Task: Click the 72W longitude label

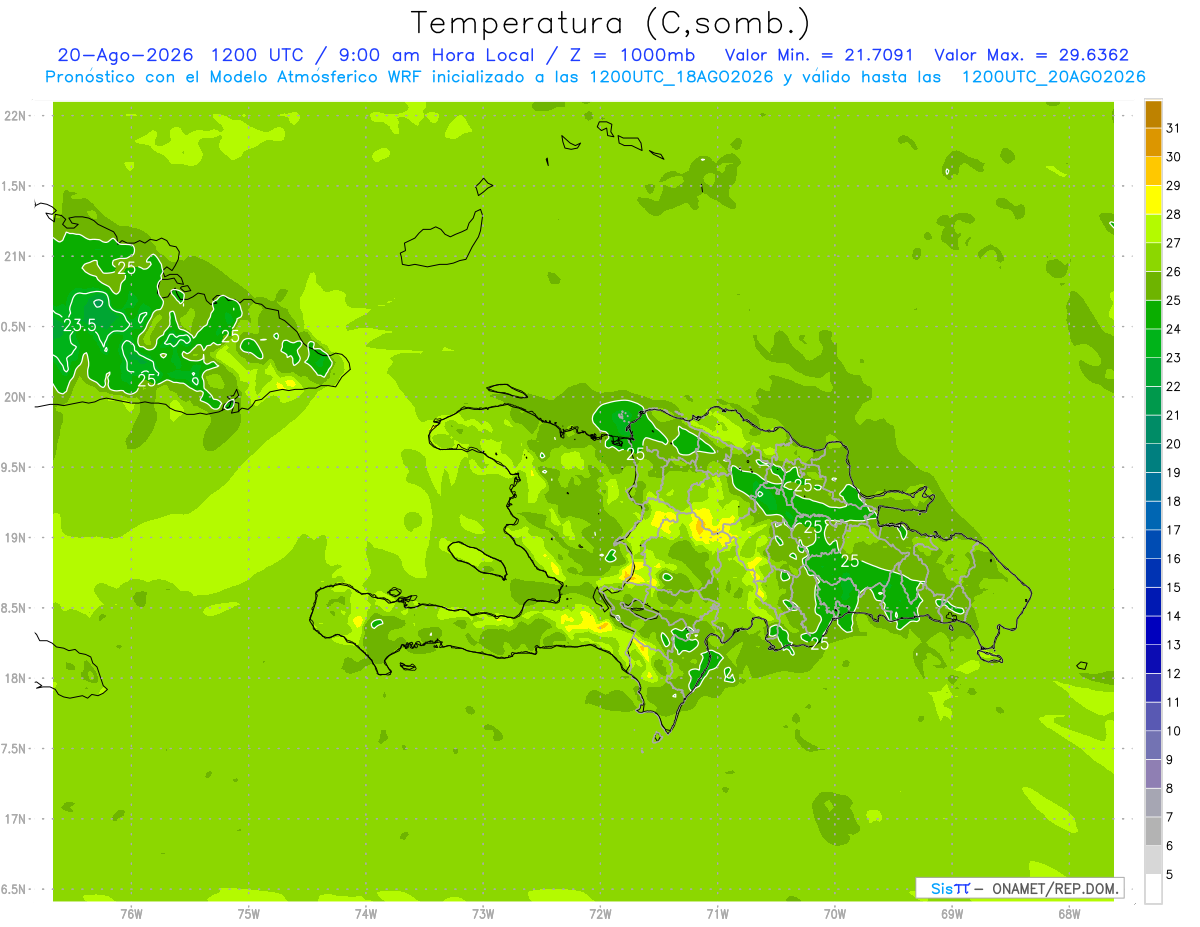Action: 600,913
